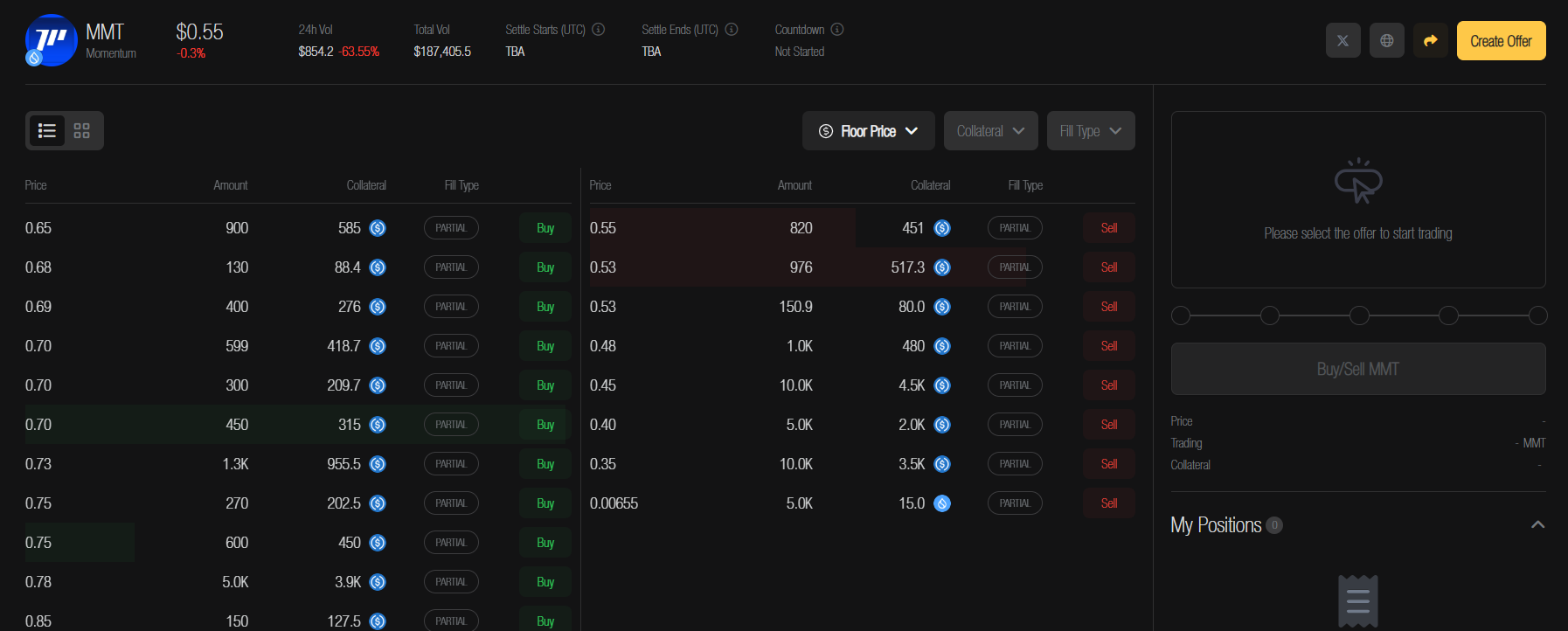Sell into the 0.53 offer of 976

click(x=1109, y=267)
